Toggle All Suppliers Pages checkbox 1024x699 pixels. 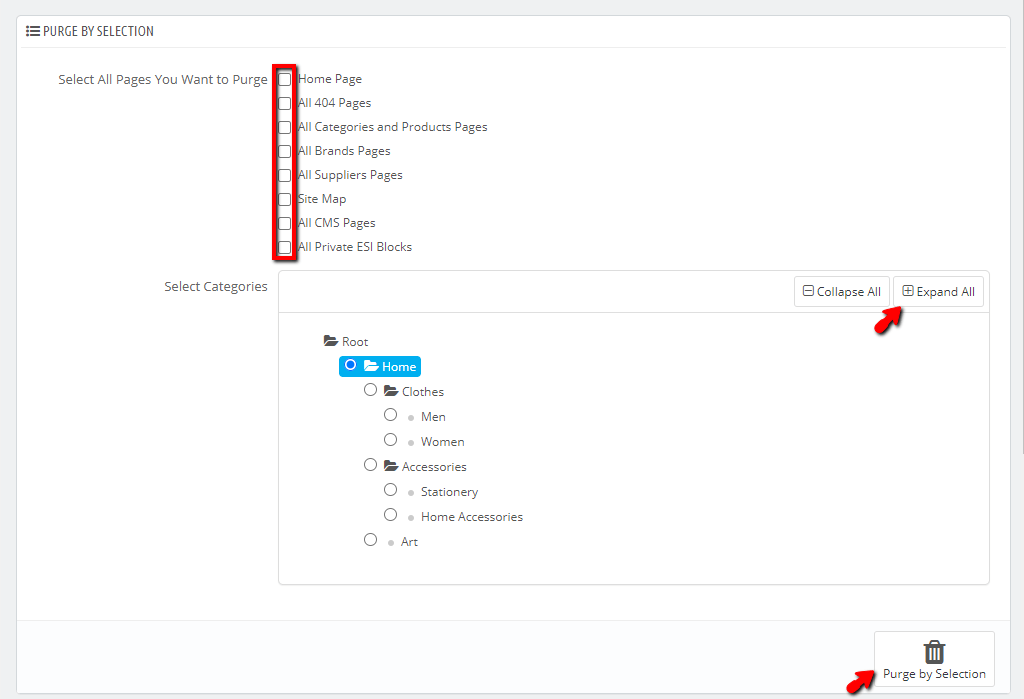click(285, 175)
